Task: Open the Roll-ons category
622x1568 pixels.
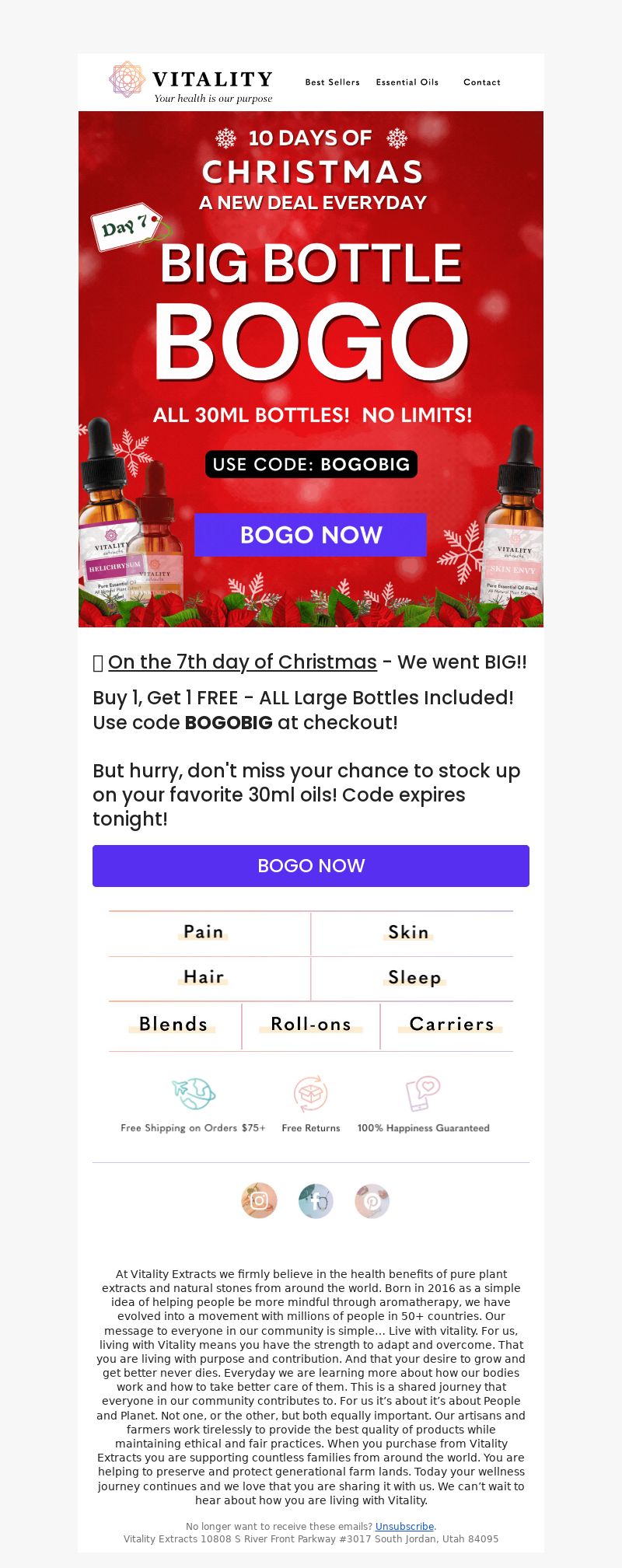Action: pos(311,1025)
